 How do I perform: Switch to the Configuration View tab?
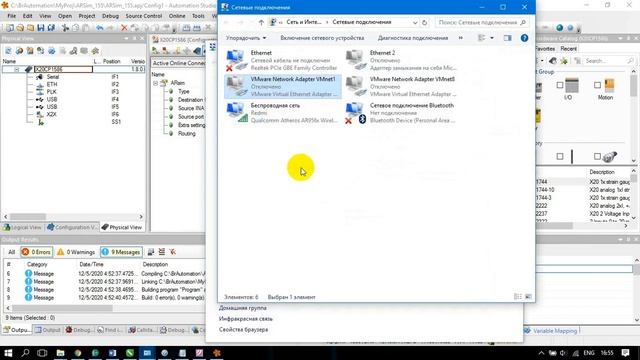click(72, 227)
